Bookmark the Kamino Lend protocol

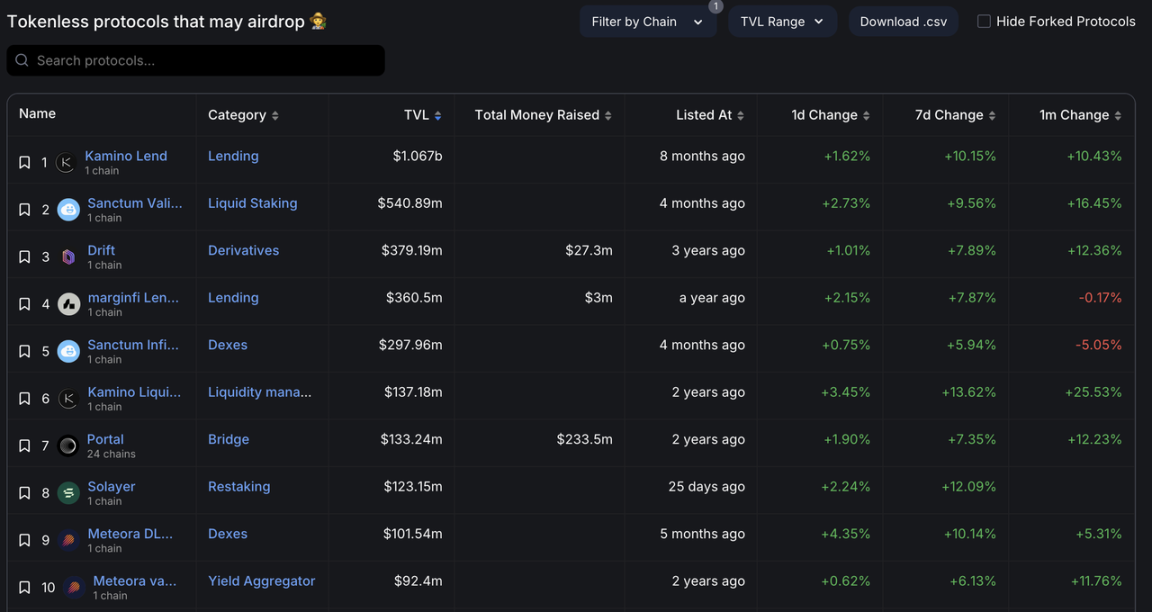coord(25,163)
